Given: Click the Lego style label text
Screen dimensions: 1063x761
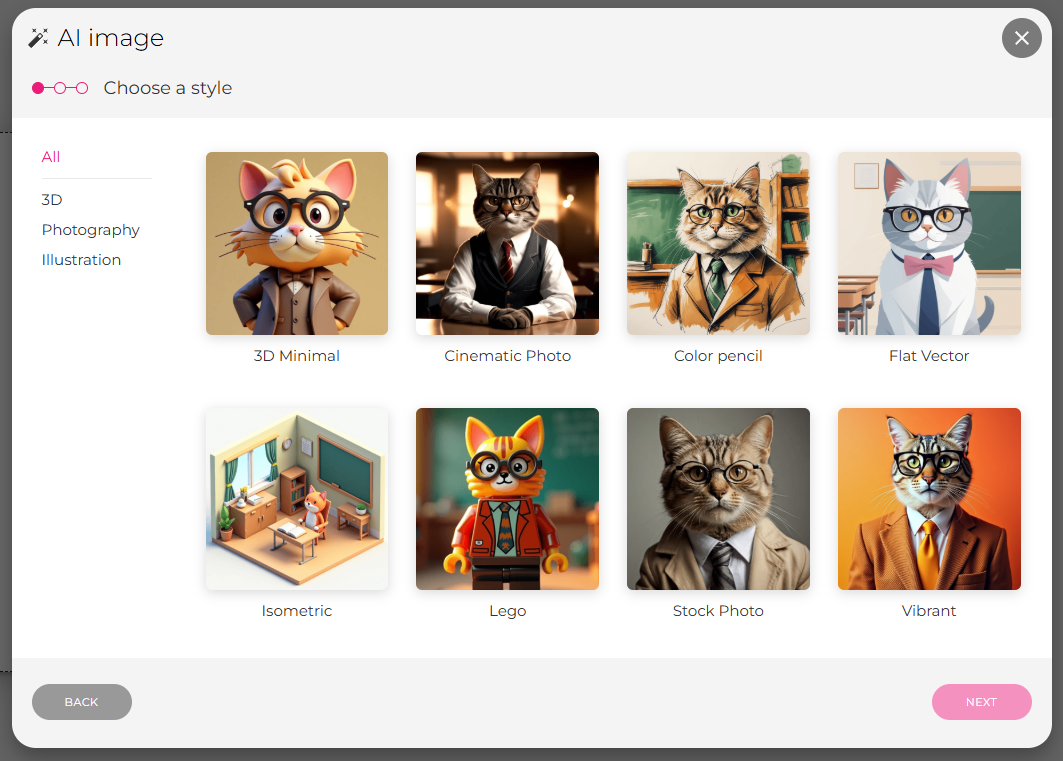Looking at the screenshot, I should pos(507,611).
